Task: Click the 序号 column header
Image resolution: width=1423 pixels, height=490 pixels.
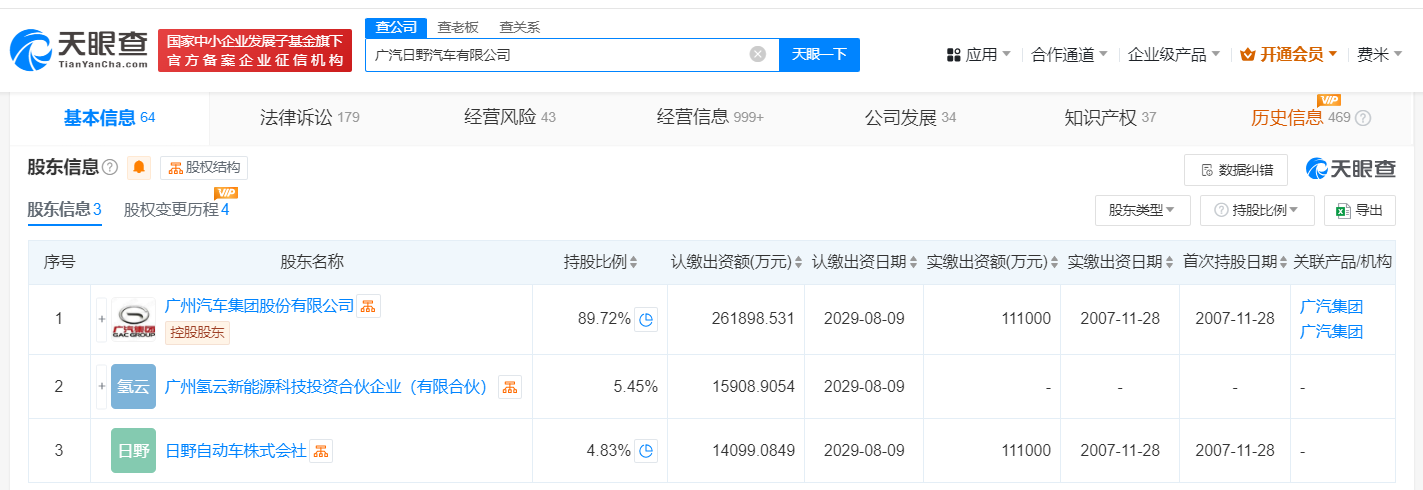Action: tap(59, 262)
